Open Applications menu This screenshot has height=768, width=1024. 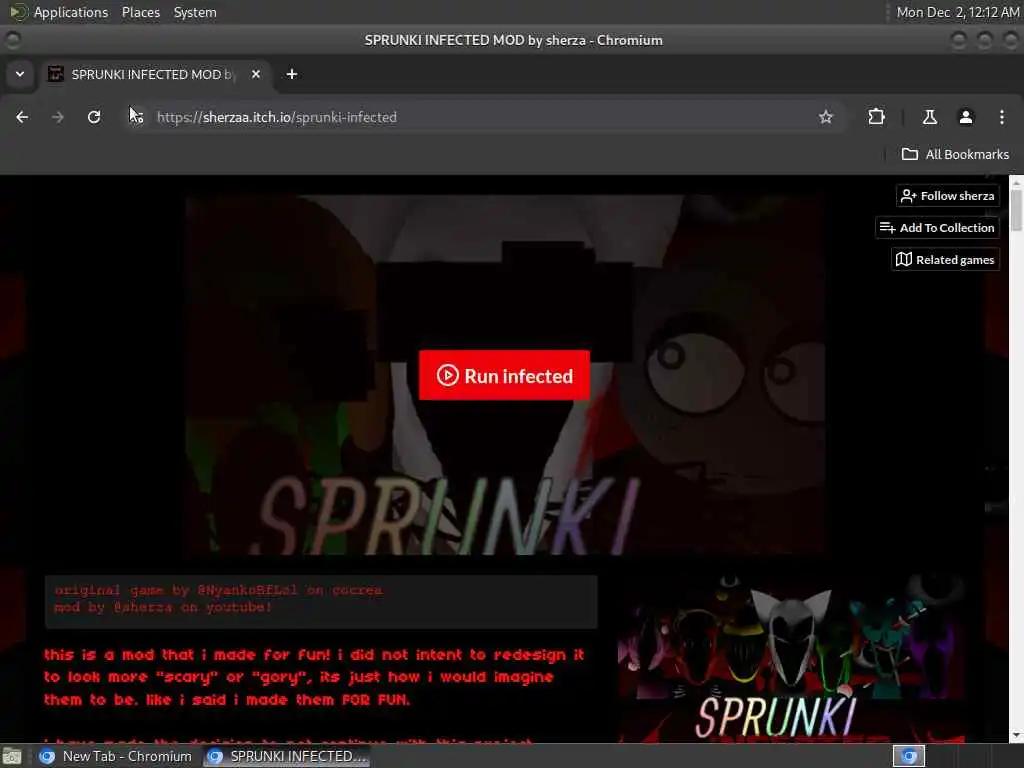click(x=71, y=12)
